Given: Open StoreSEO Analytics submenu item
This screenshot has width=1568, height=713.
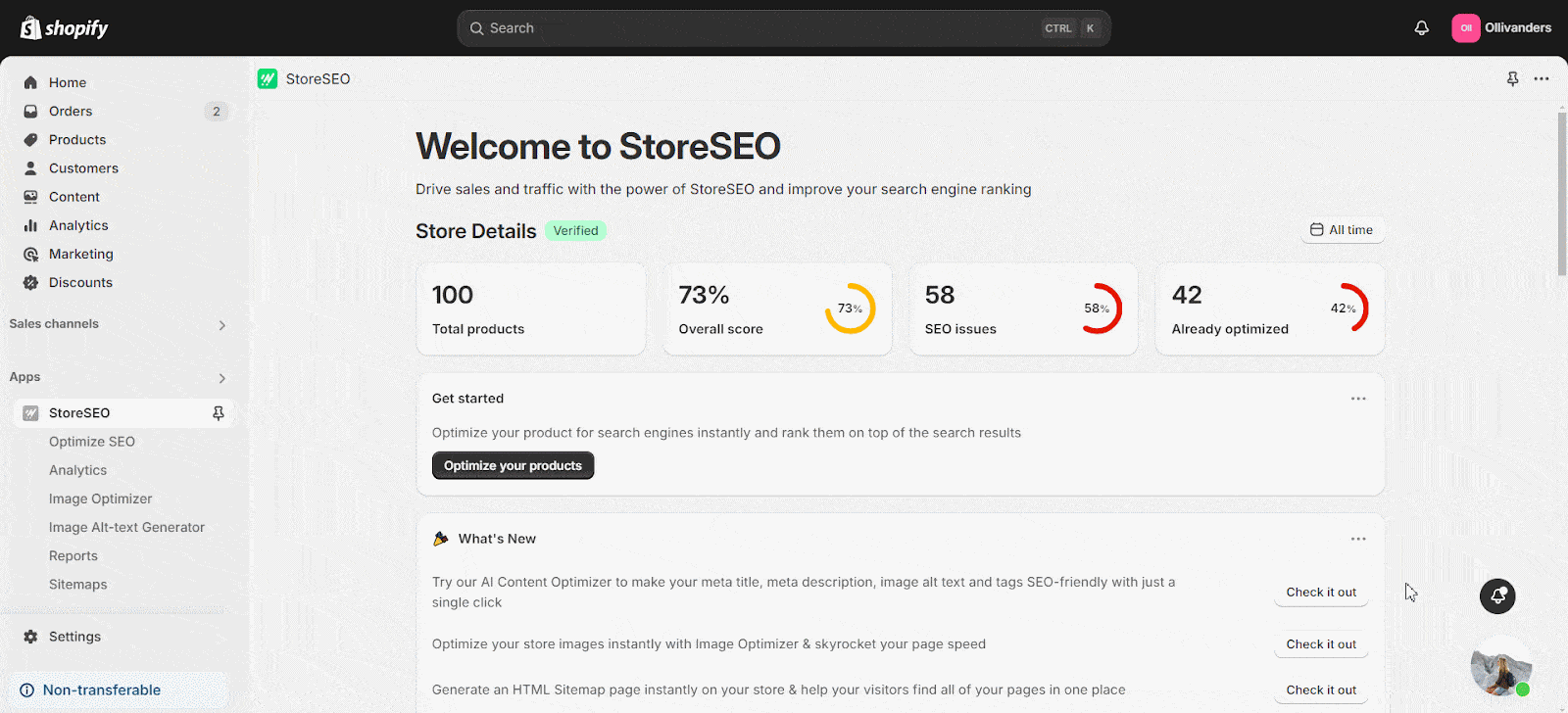Looking at the screenshot, I should 78,470.
